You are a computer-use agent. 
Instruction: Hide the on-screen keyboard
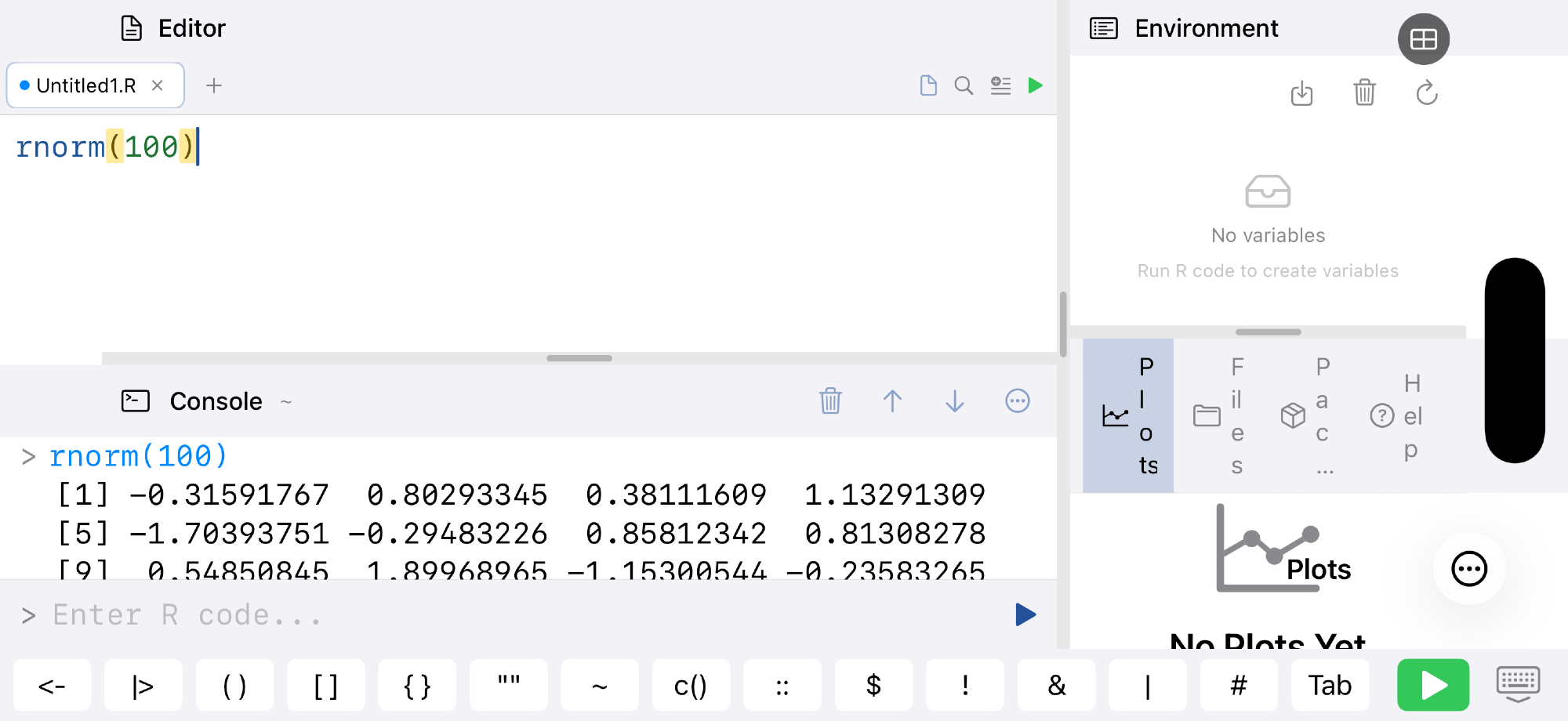1518,685
